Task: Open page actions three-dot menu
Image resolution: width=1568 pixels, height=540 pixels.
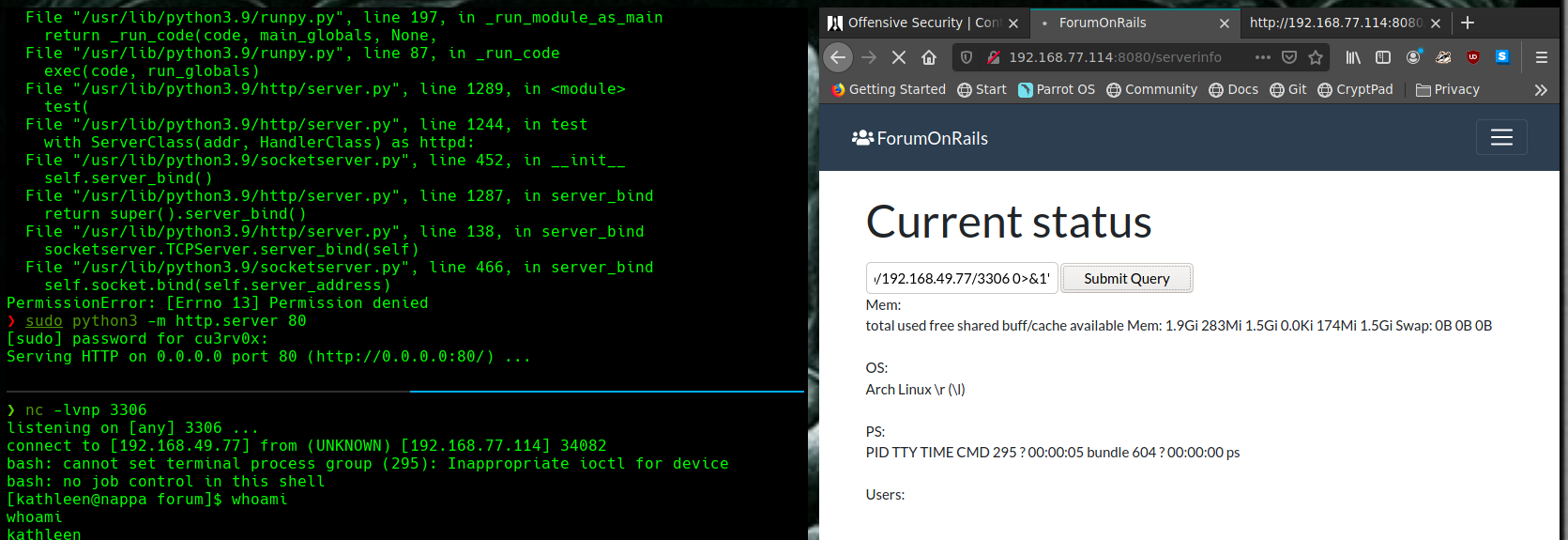Action: click(1263, 57)
